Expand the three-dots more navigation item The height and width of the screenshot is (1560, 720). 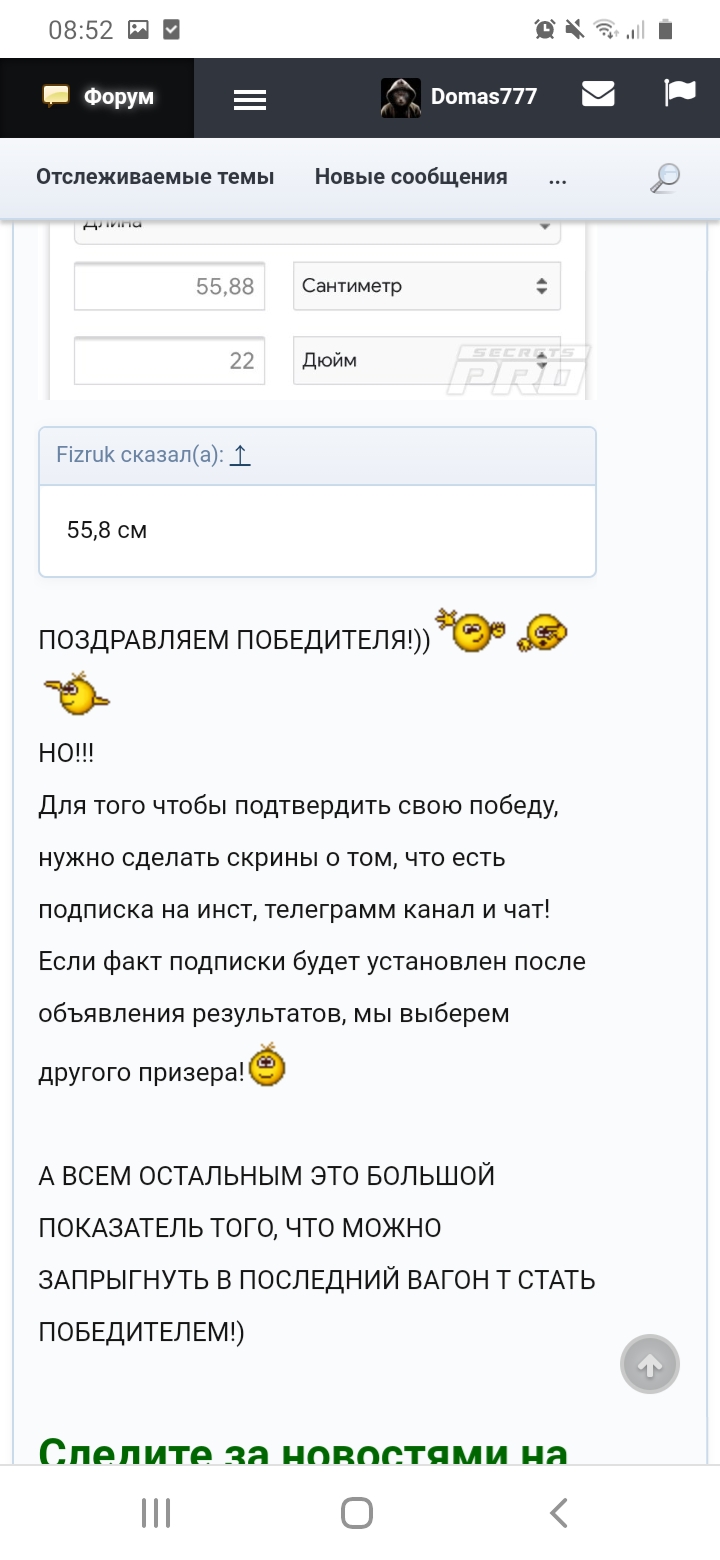[x=558, y=178]
